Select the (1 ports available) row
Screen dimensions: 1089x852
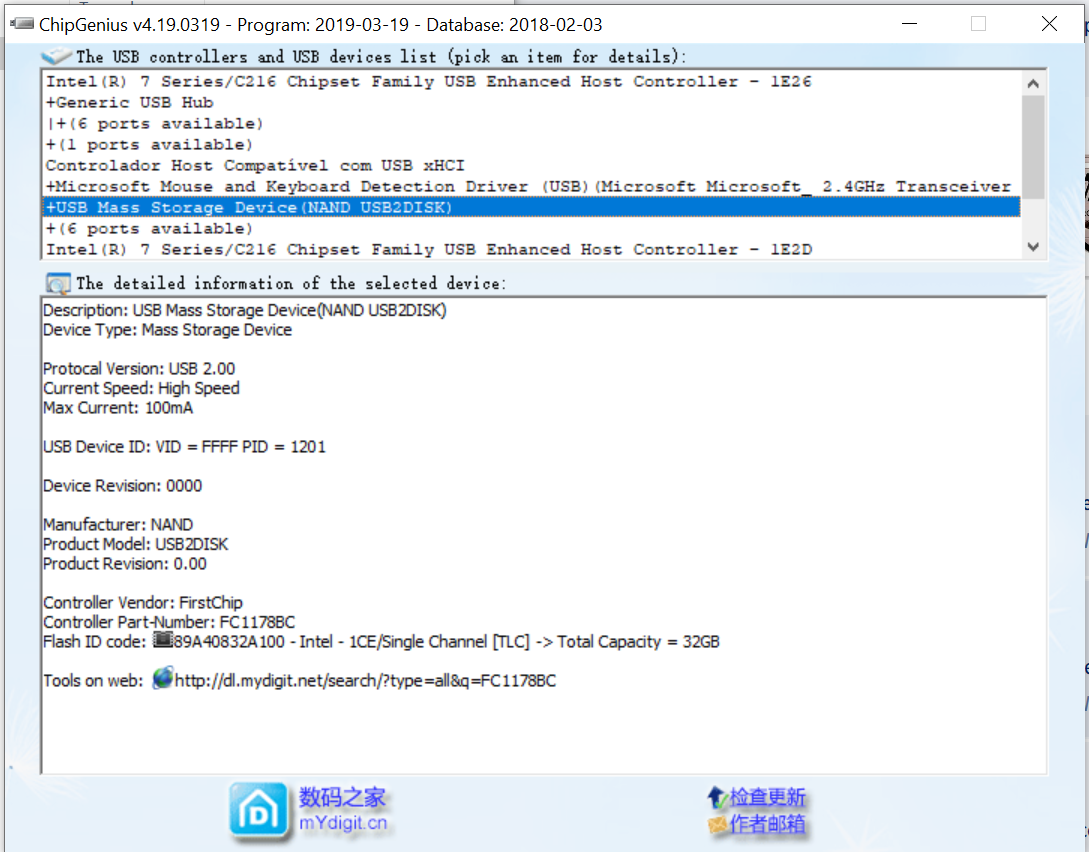tap(531, 144)
